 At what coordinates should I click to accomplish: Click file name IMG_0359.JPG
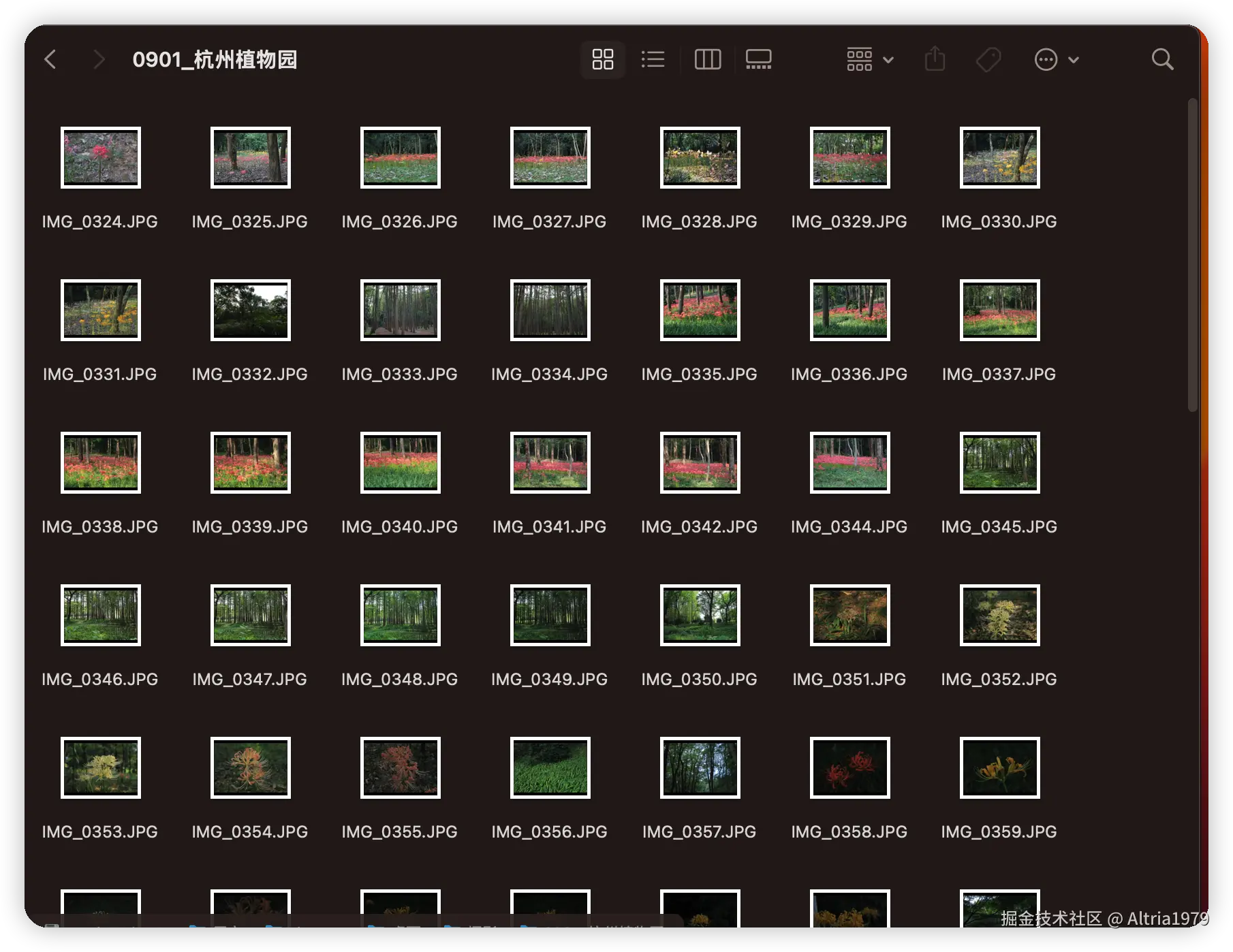pyautogui.click(x=999, y=831)
